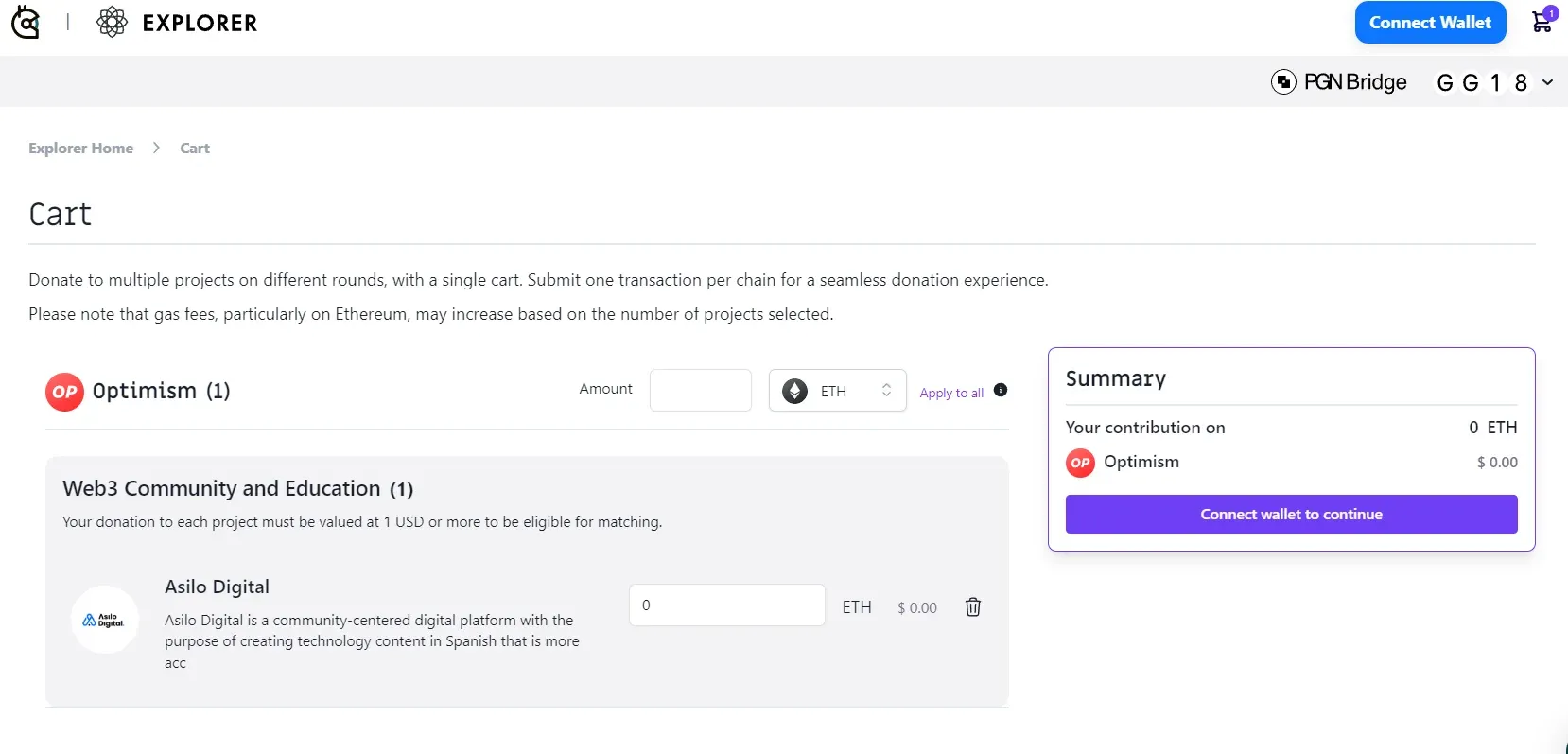Select the Cart breadcrumb item
1568x754 pixels.
195,148
